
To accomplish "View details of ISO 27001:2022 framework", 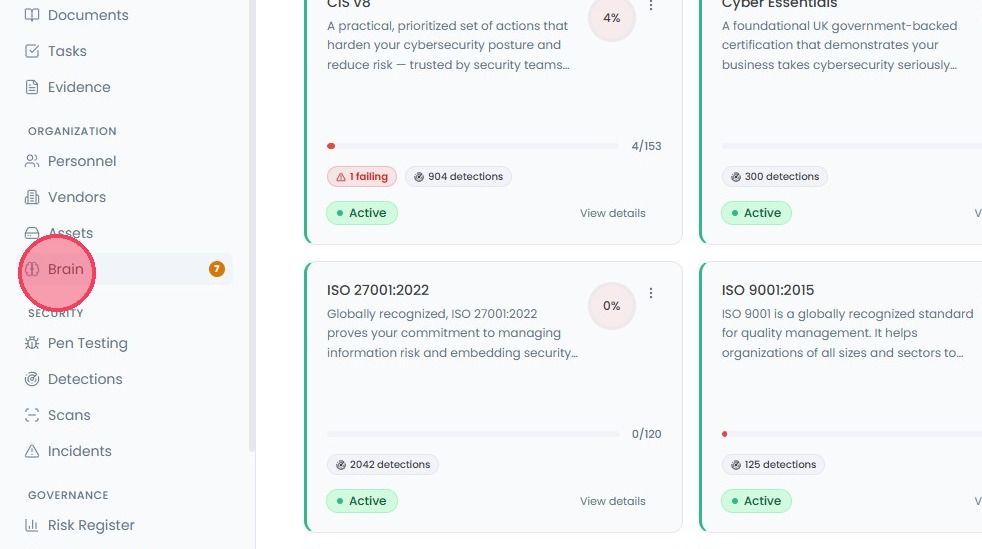I will [x=612, y=501].
